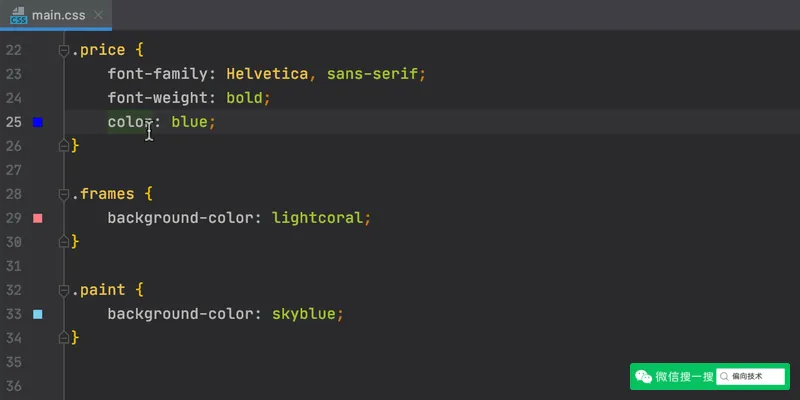This screenshot has width=800, height=400.
Task: Click the WeChat logo icon in the banner
Action: click(x=643, y=377)
